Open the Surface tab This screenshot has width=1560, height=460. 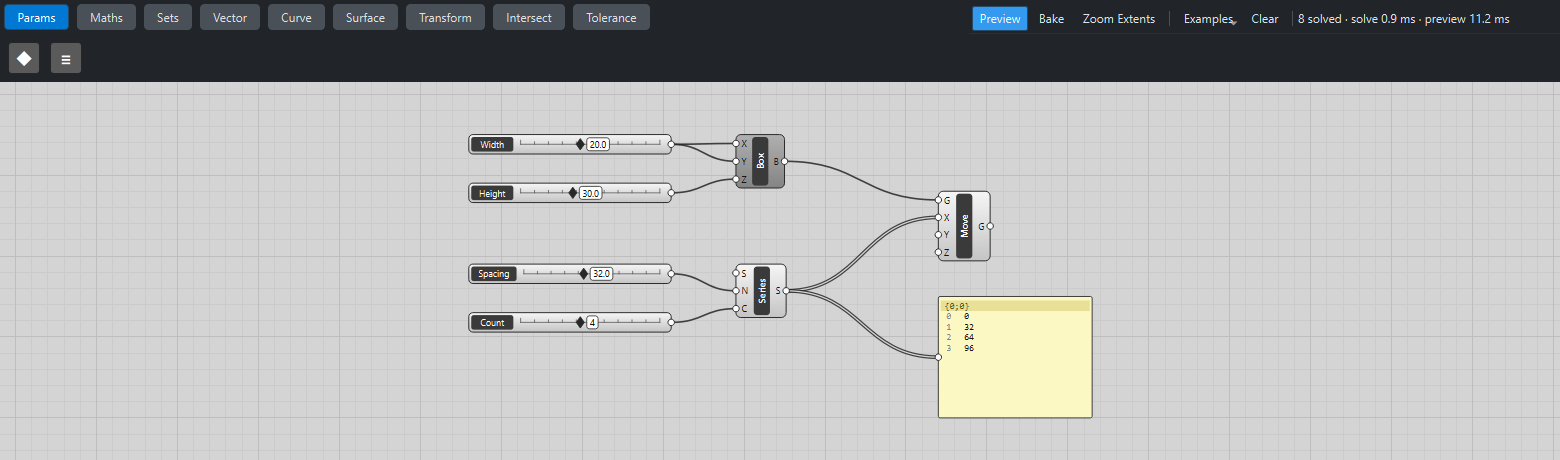coord(365,18)
